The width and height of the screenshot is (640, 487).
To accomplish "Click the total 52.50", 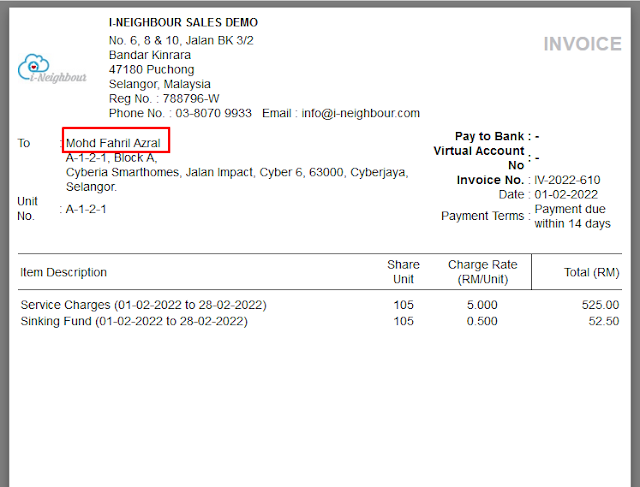I will [x=604, y=321].
